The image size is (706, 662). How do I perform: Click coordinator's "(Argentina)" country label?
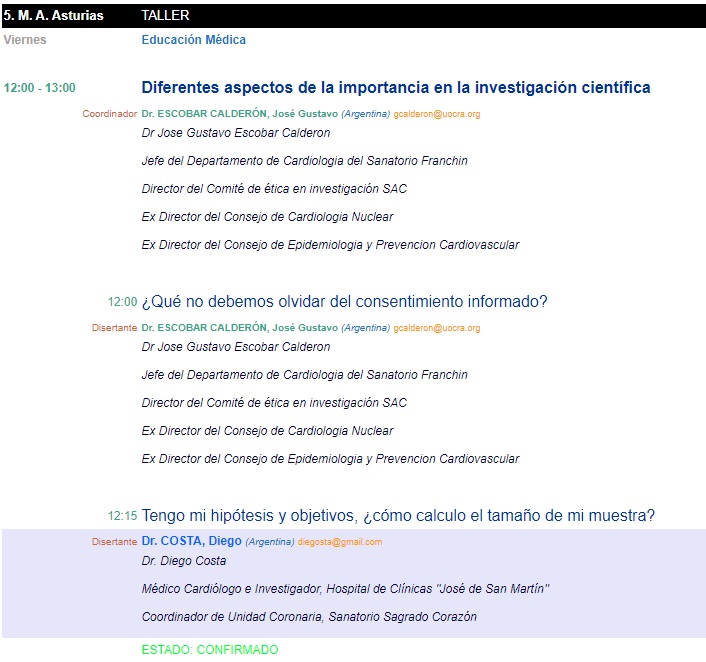[x=366, y=114]
